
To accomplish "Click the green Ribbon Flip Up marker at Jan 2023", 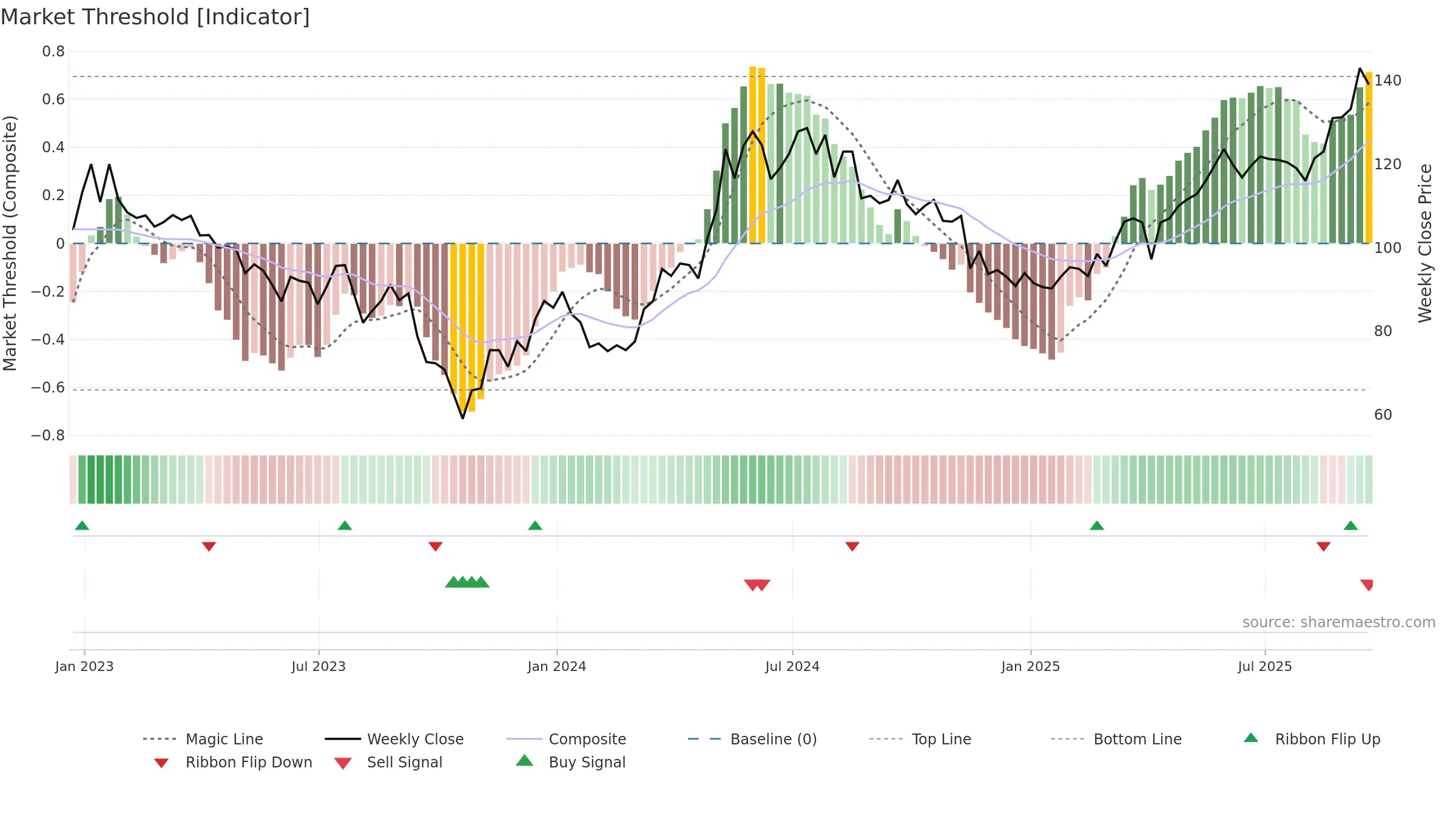I will 82,525.
